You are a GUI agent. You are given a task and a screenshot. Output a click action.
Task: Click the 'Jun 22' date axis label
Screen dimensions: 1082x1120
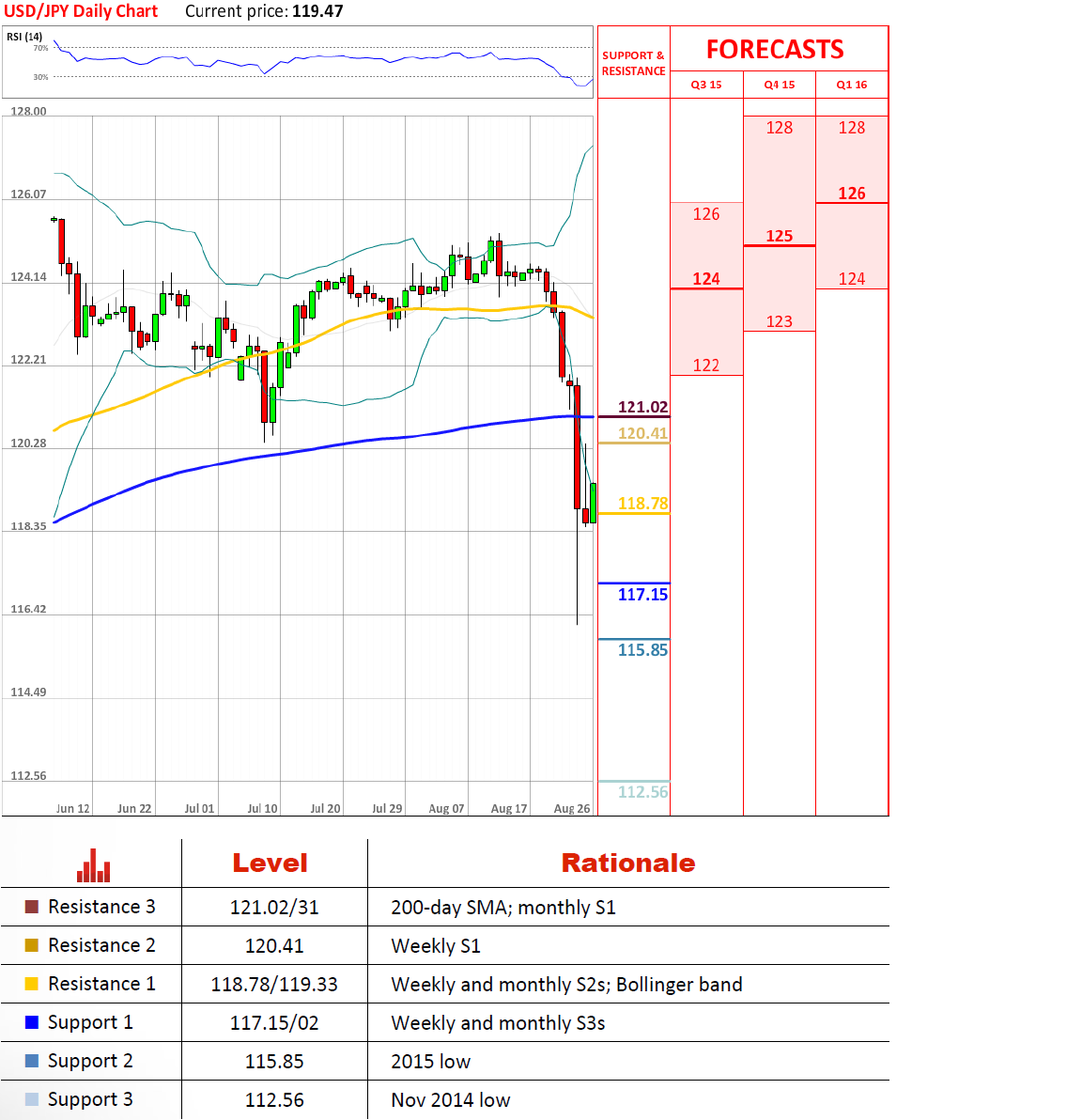[134, 809]
